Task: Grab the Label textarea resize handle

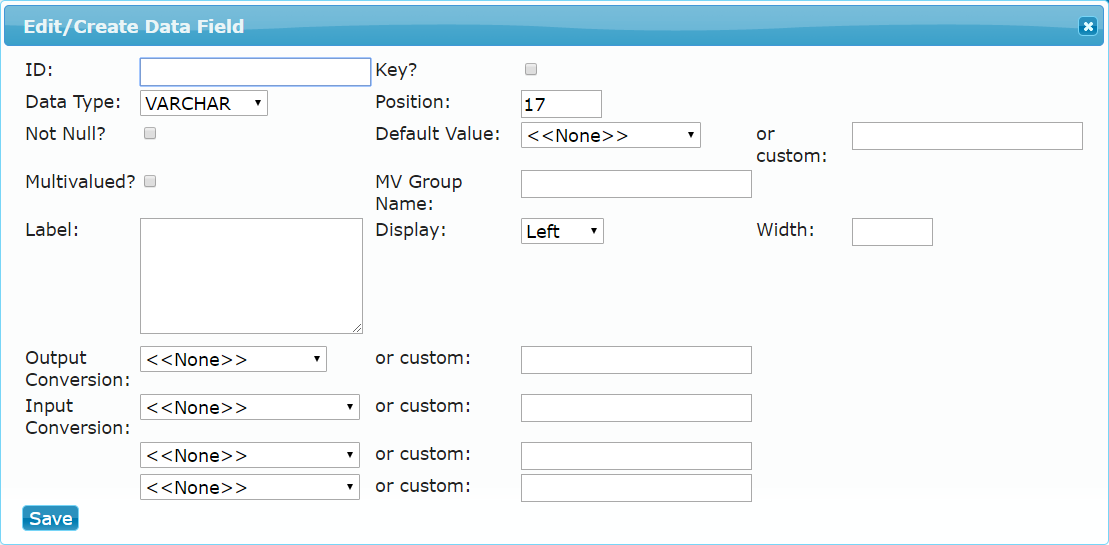Action: (357, 328)
